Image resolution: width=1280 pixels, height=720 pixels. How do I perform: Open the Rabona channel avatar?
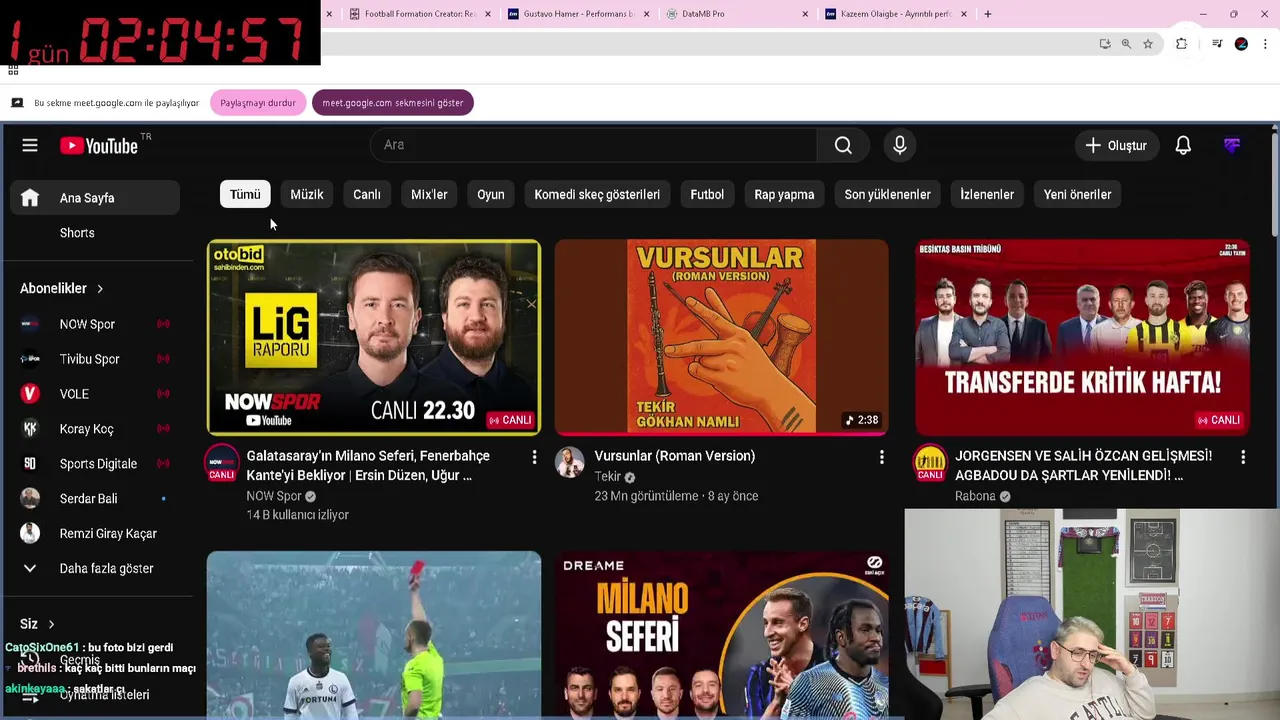[930, 462]
